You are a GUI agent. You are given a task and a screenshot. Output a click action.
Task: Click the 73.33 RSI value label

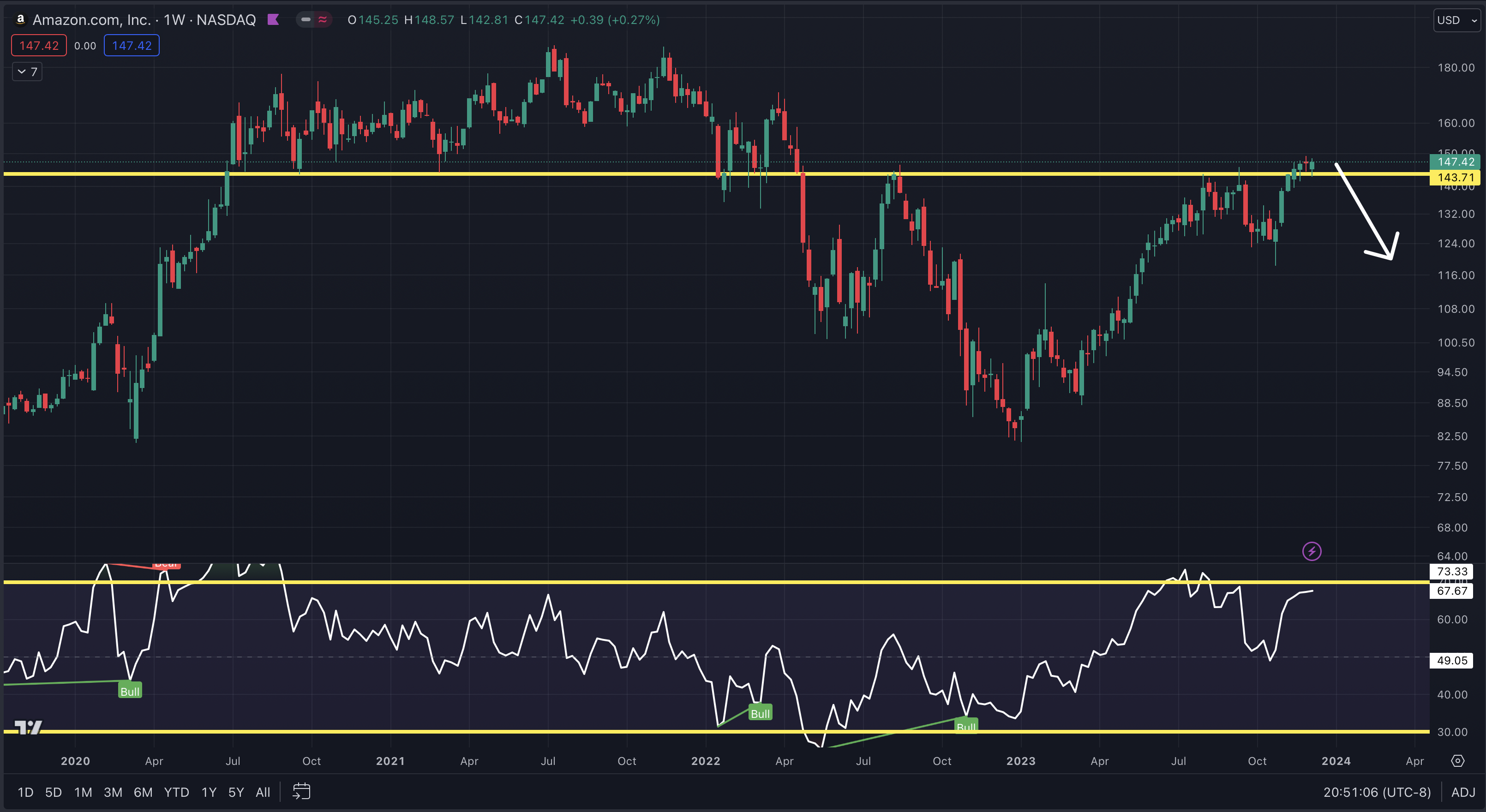(x=1451, y=572)
